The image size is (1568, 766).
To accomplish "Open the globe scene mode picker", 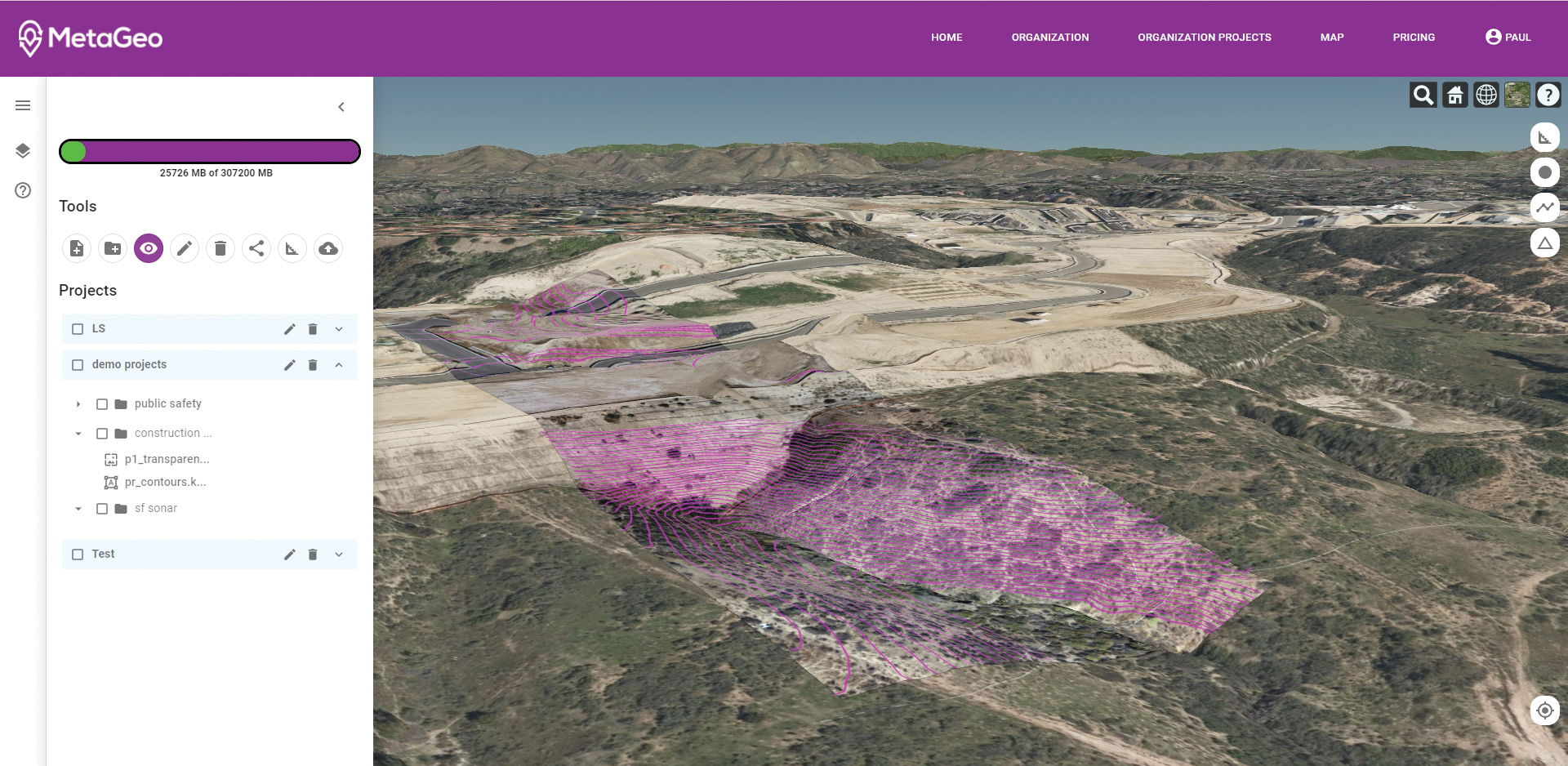I will 1486,96.
